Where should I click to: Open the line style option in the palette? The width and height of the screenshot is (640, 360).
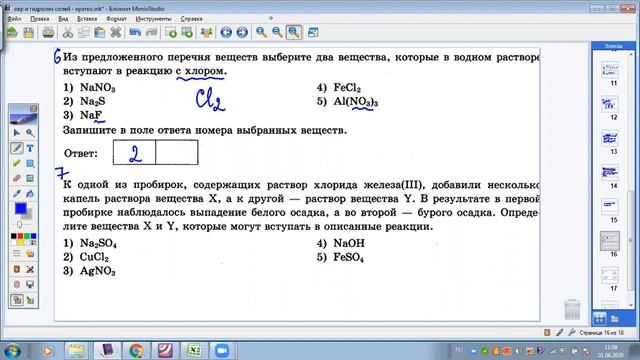pyautogui.click(x=17, y=254)
